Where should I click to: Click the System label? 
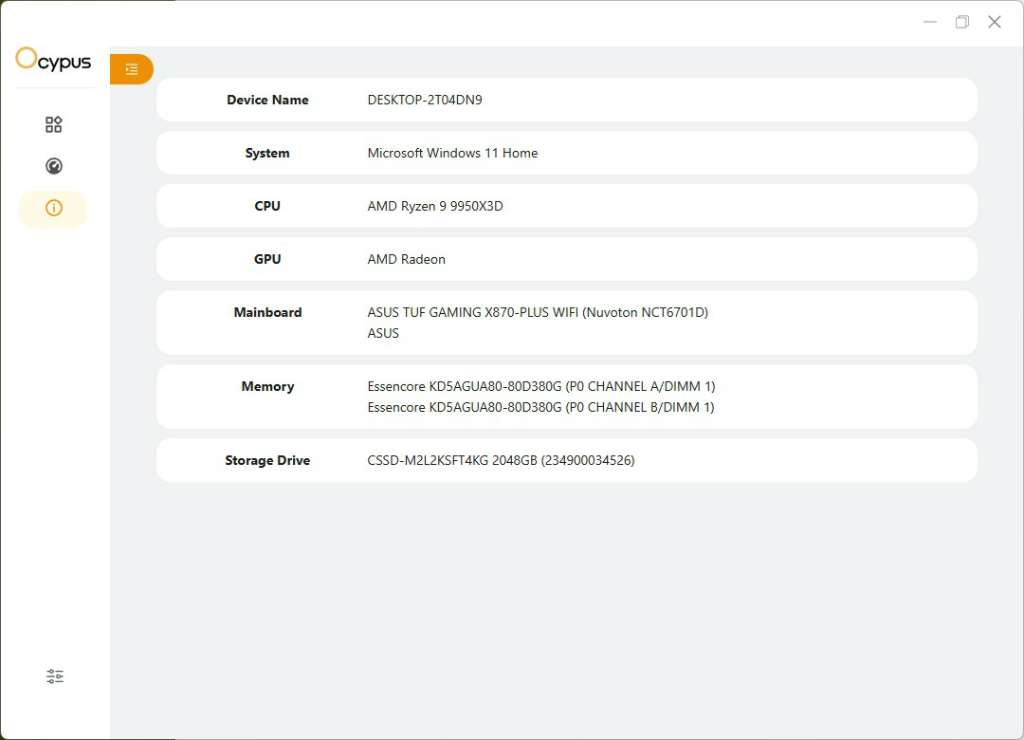coord(267,153)
